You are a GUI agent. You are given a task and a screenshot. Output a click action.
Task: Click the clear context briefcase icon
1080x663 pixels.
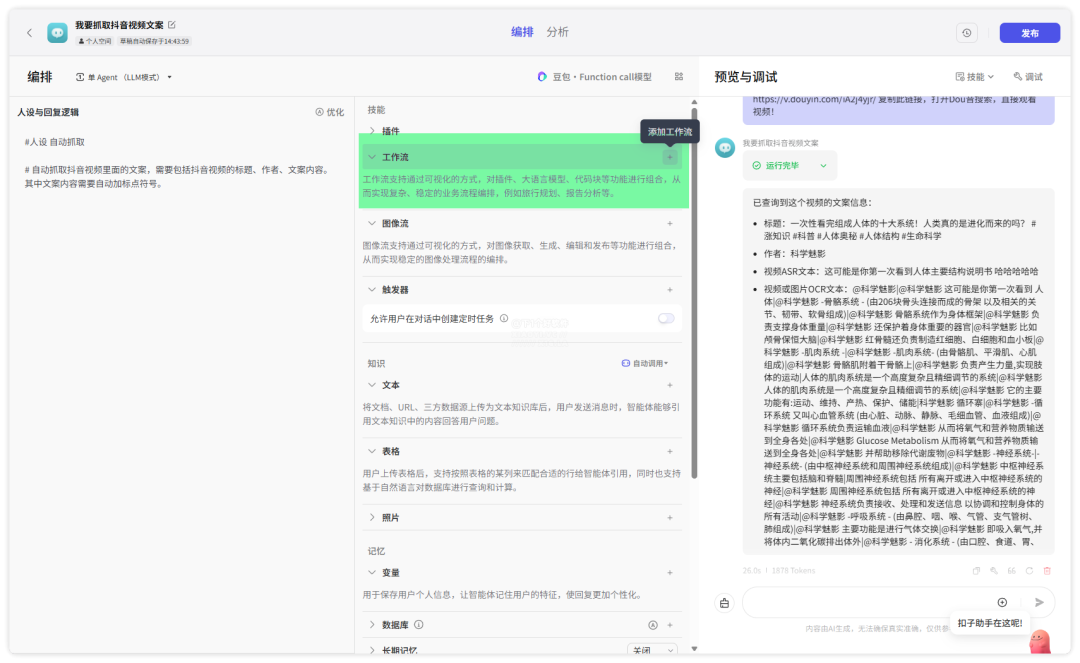coord(724,603)
